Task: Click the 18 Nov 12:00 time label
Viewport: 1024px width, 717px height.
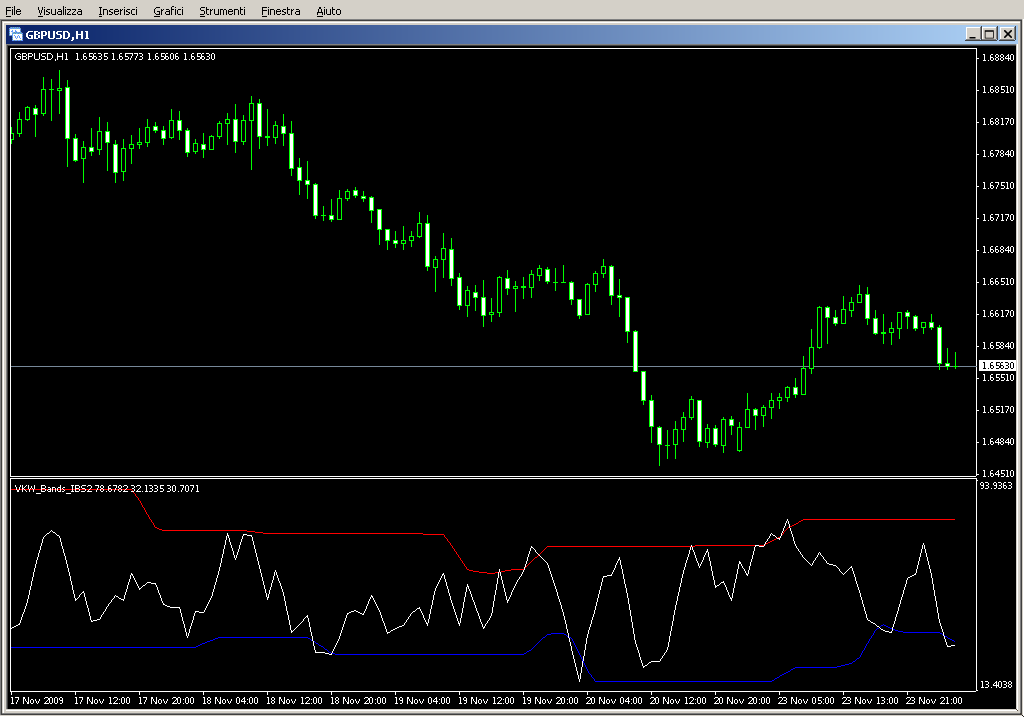Action: coord(294,701)
